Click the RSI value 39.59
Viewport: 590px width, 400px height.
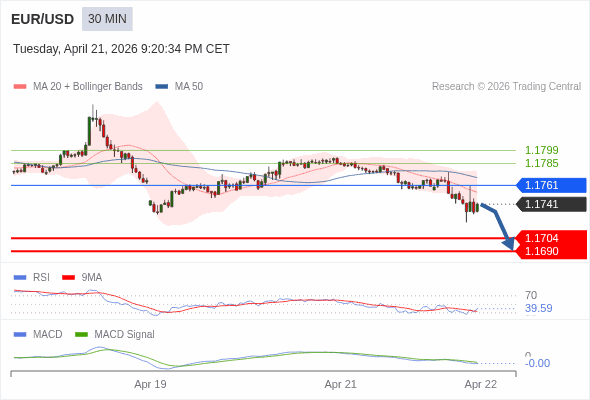coord(538,309)
